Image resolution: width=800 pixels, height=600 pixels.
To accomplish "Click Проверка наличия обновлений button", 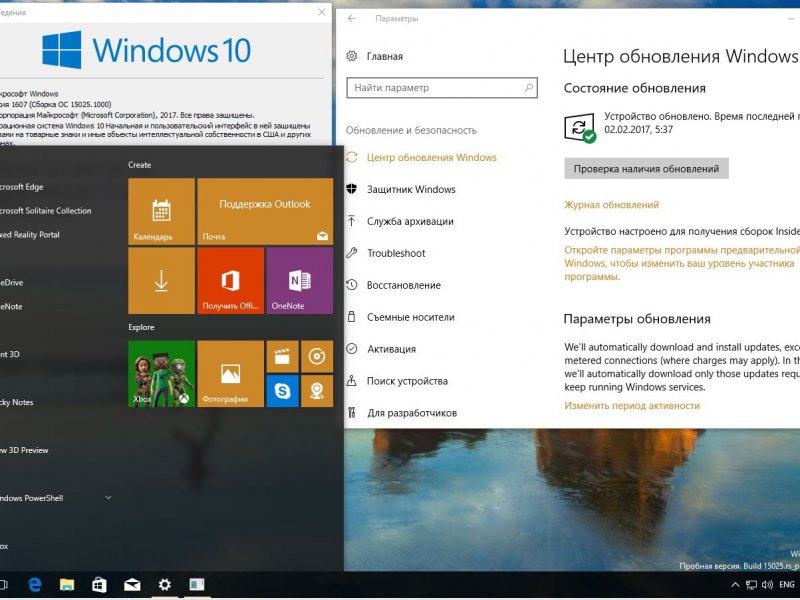I will pyautogui.click(x=646, y=169).
